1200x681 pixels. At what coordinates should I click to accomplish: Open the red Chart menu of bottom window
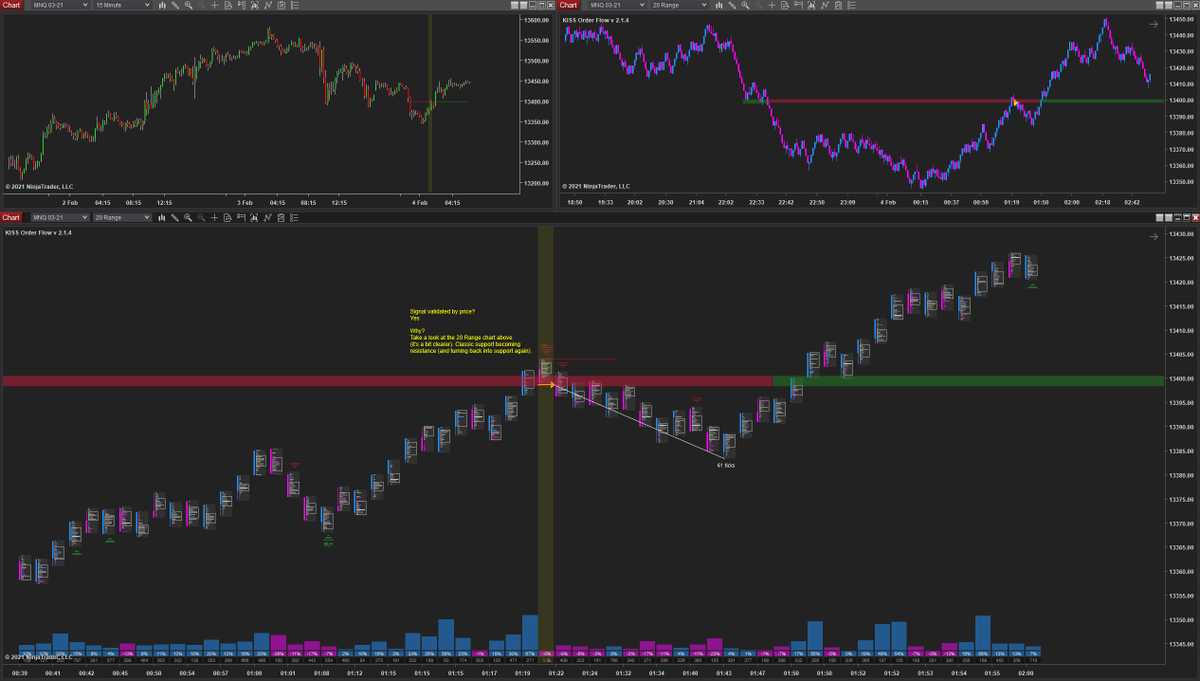(x=11, y=217)
